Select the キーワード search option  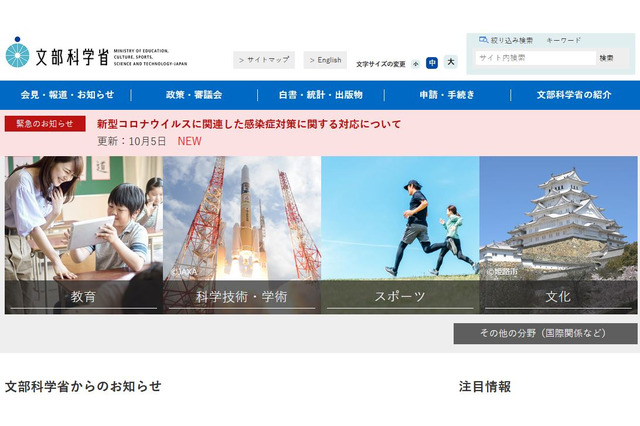click(563, 40)
